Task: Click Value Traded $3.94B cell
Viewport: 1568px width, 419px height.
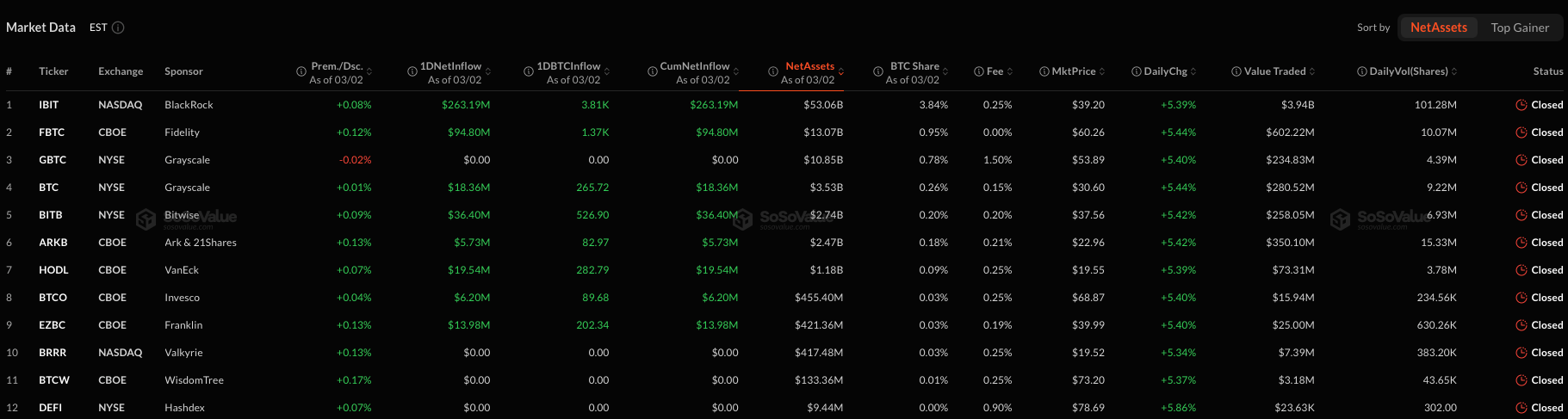Action: click(x=1298, y=105)
